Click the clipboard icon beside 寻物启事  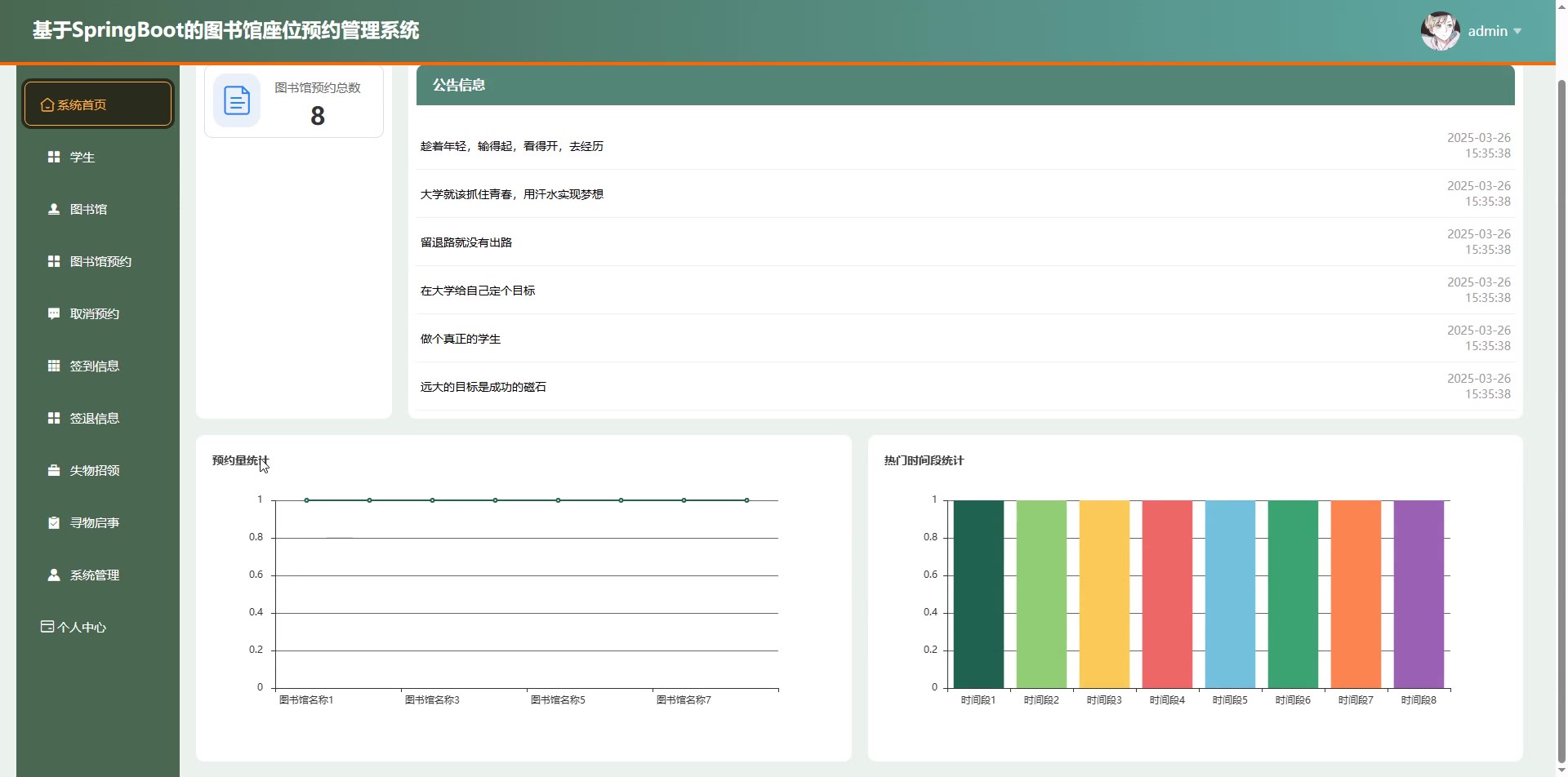(54, 522)
